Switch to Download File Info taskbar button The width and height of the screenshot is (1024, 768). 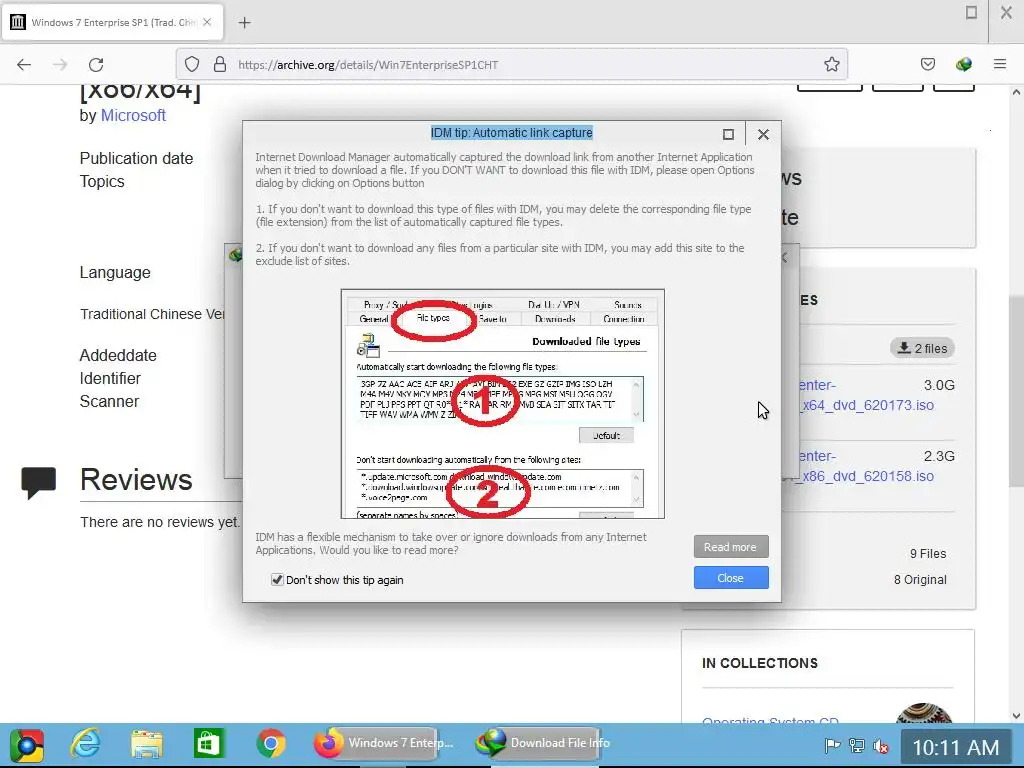point(543,743)
